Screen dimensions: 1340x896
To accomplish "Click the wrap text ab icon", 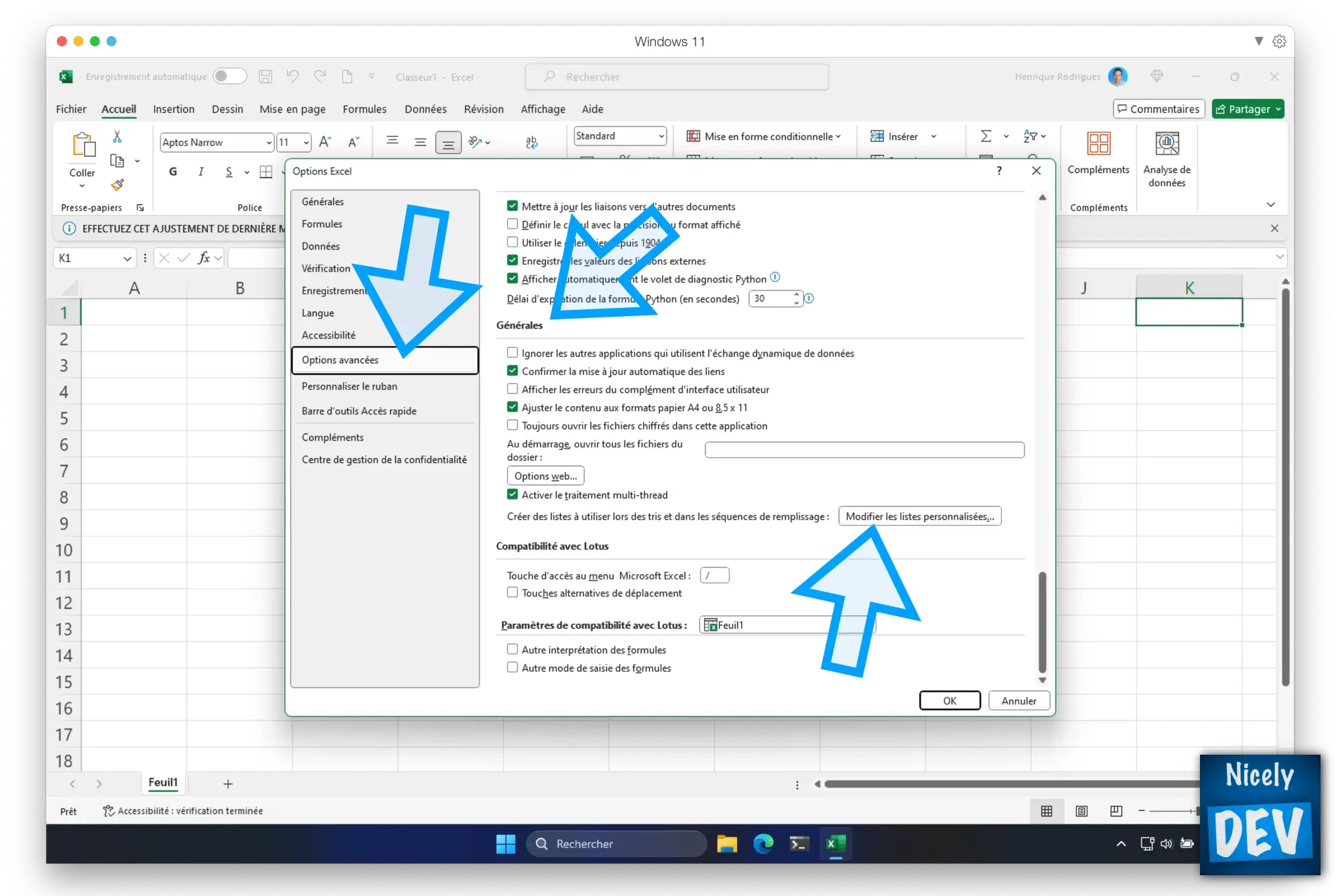I will click(532, 142).
